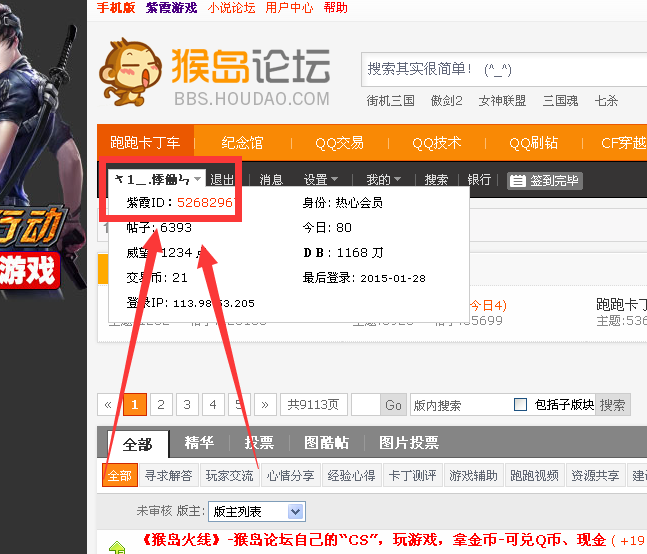Select the QQ交易 navigation tab
The height and width of the screenshot is (554, 647).
coord(340,143)
